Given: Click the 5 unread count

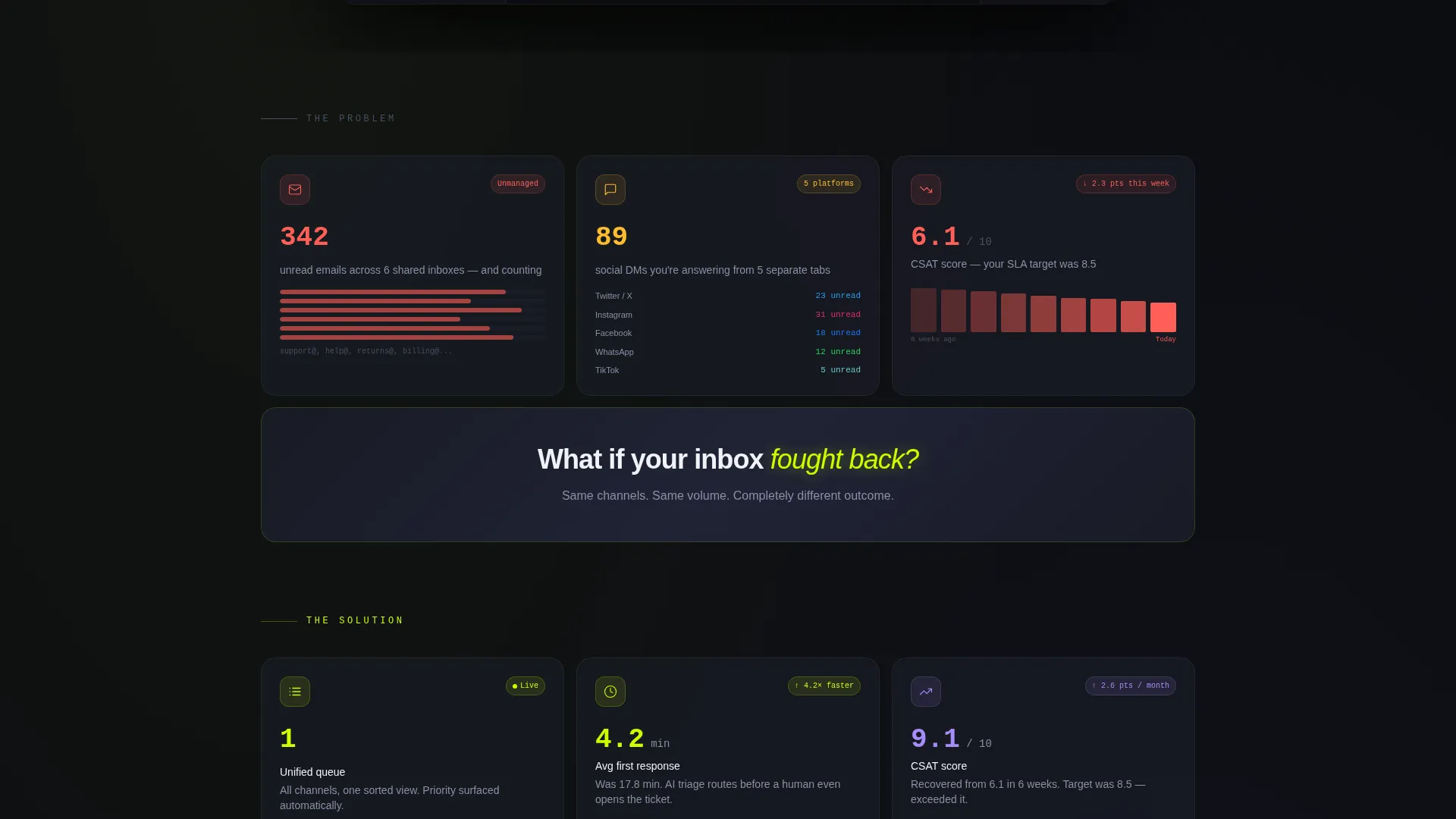Looking at the screenshot, I should pos(840,370).
